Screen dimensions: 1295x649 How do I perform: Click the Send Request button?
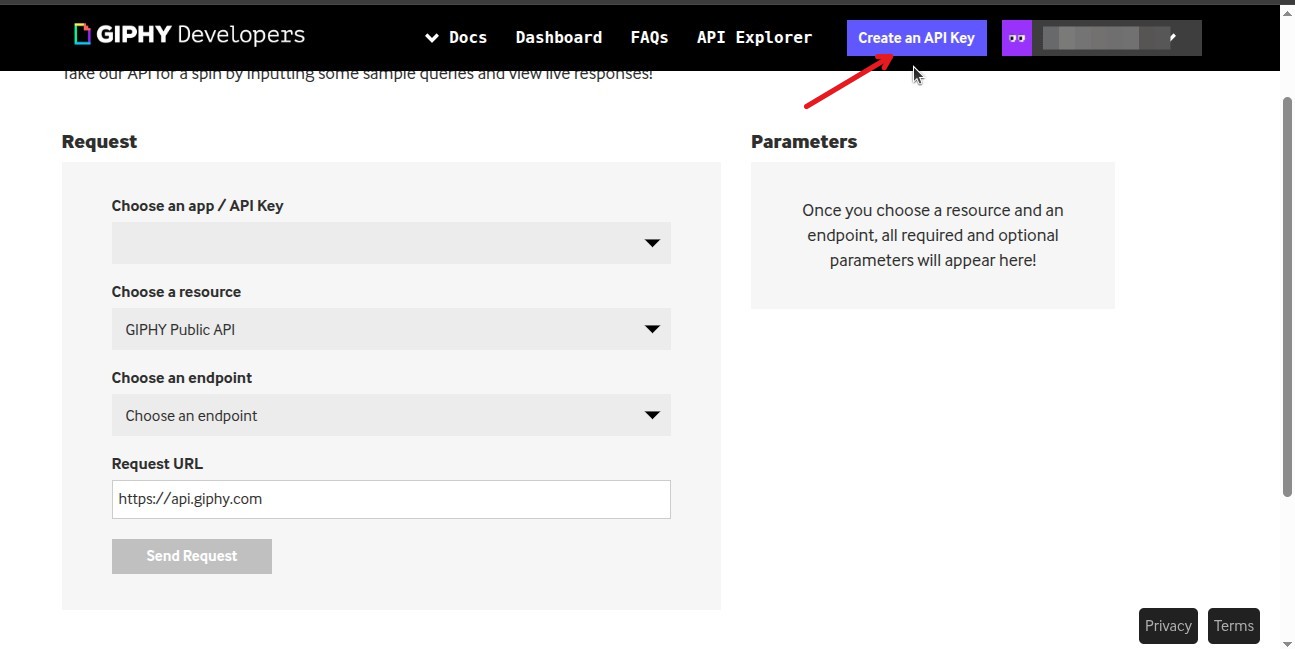point(191,556)
